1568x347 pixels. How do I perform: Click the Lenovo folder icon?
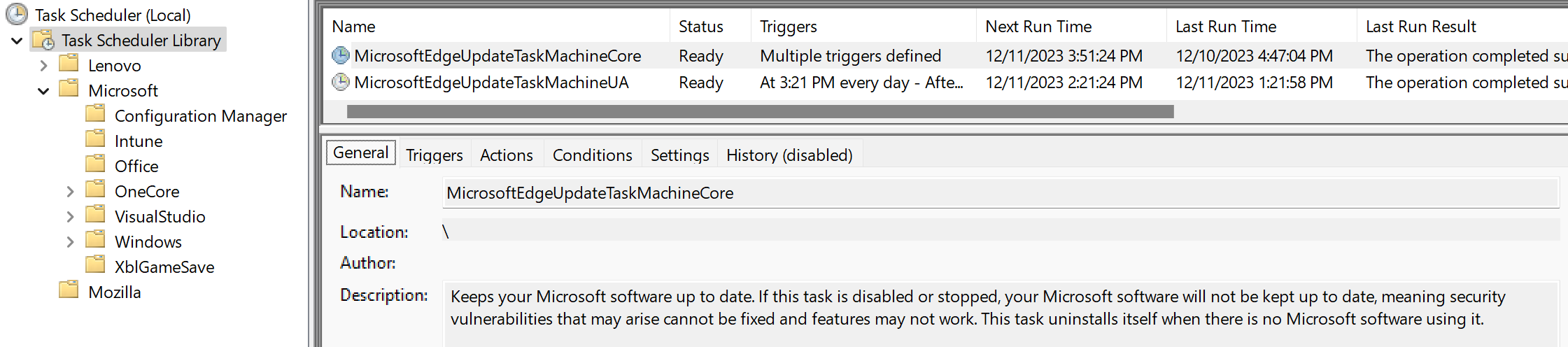pos(69,64)
